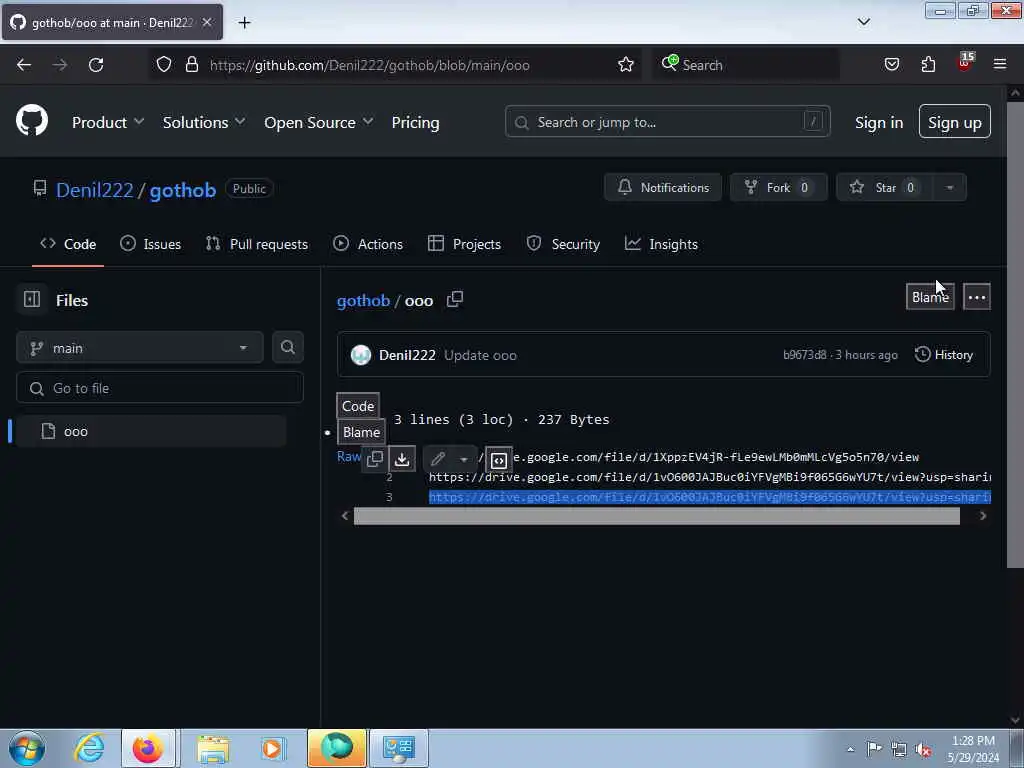Switch to the Code tab
Image resolution: width=1024 pixels, height=768 pixels.
(68, 244)
